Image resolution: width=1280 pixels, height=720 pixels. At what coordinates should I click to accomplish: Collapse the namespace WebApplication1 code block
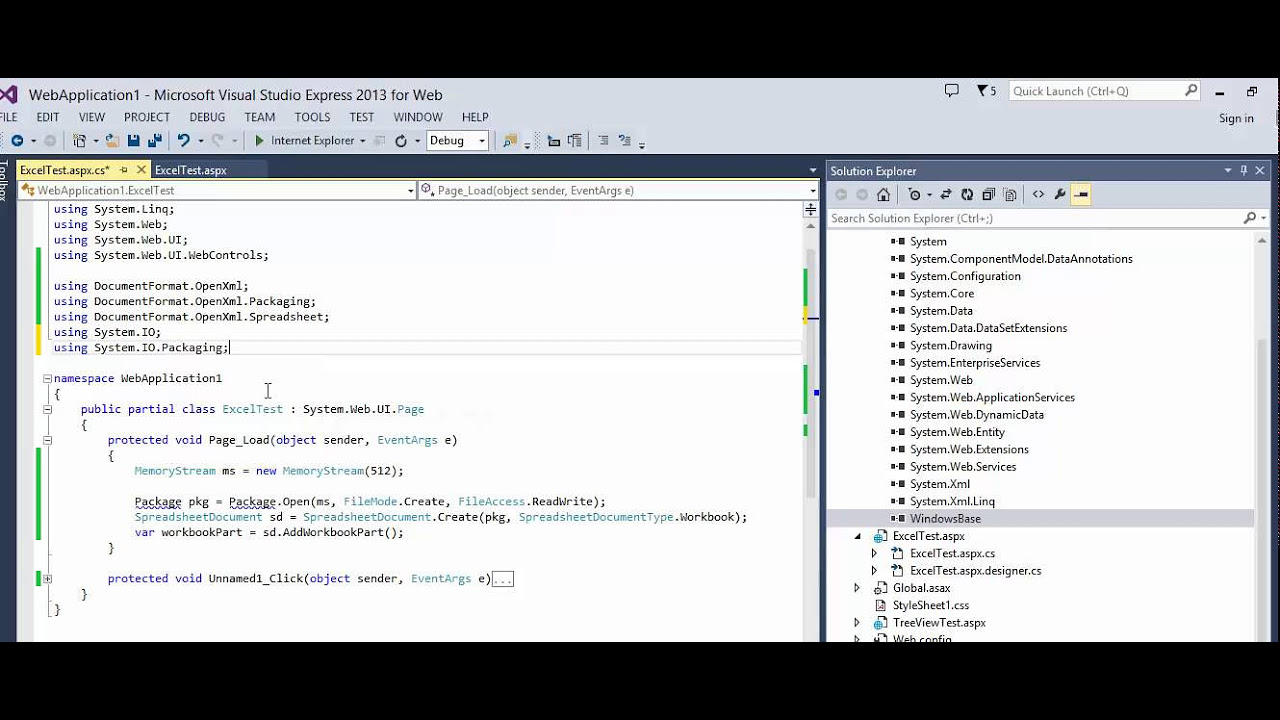click(x=47, y=379)
